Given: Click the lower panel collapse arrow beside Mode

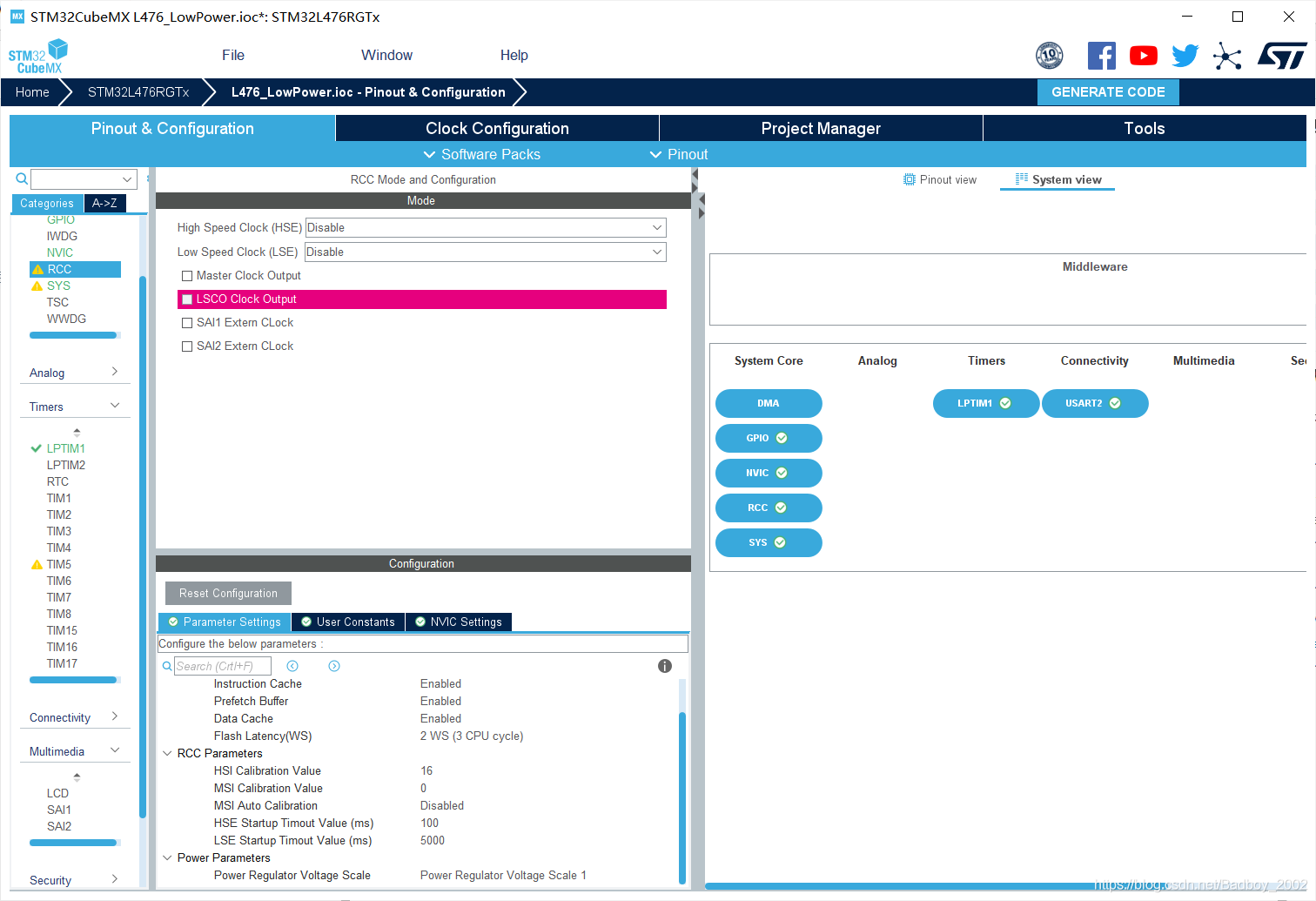Looking at the screenshot, I should [x=702, y=206].
